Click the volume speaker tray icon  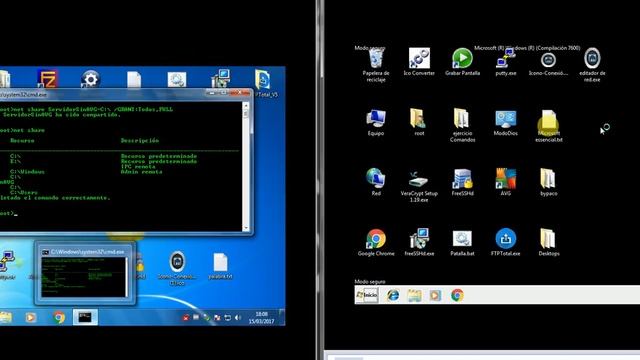pyautogui.click(x=238, y=318)
